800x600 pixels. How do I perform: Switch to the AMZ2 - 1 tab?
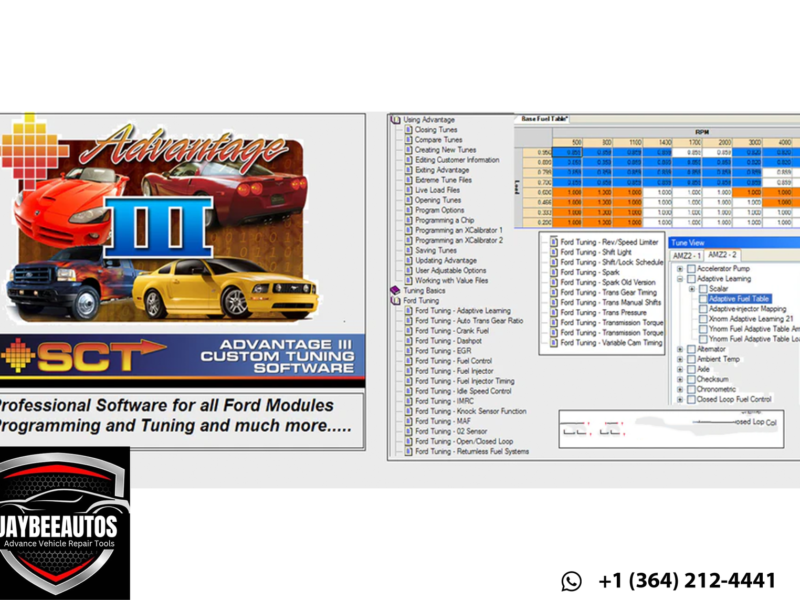(x=685, y=256)
